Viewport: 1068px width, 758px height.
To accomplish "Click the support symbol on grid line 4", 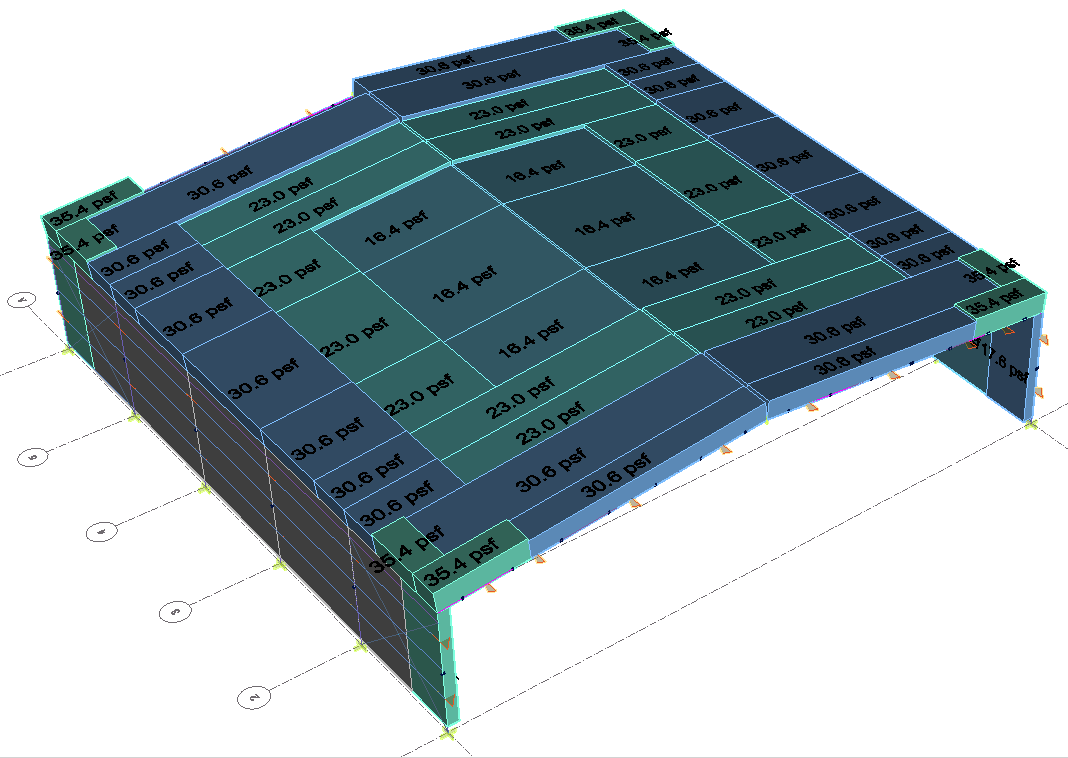I will click(203, 488).
